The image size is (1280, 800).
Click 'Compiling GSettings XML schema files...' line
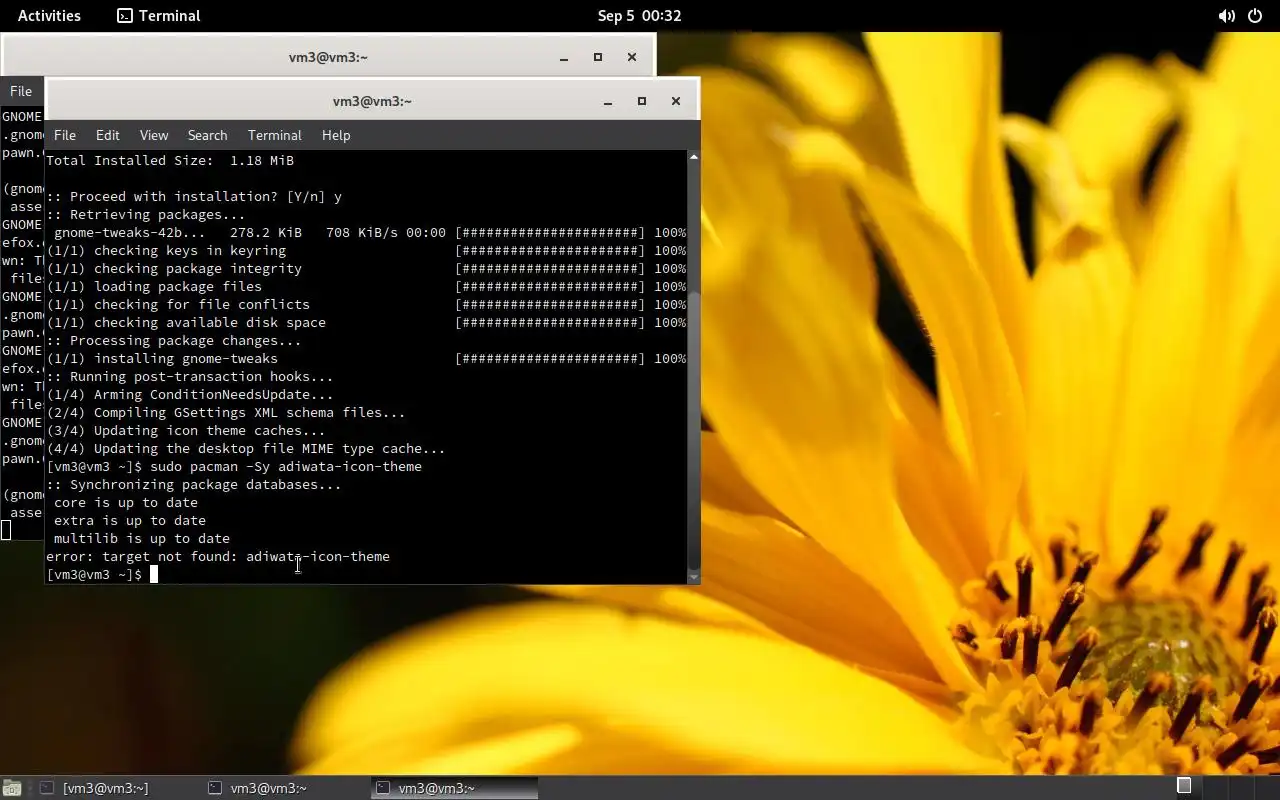226,412
